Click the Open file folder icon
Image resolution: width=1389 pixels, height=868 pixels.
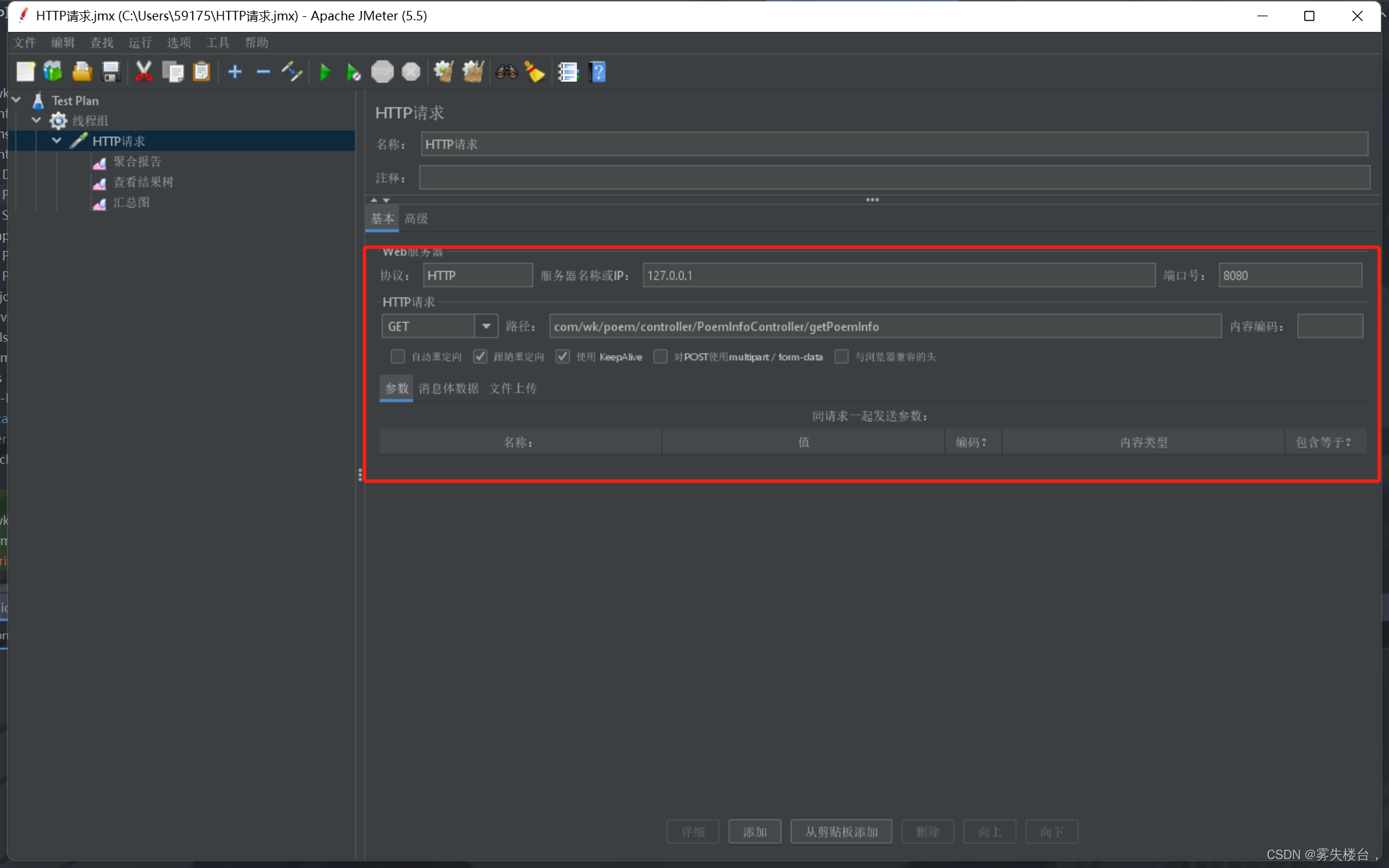[82, 72]
